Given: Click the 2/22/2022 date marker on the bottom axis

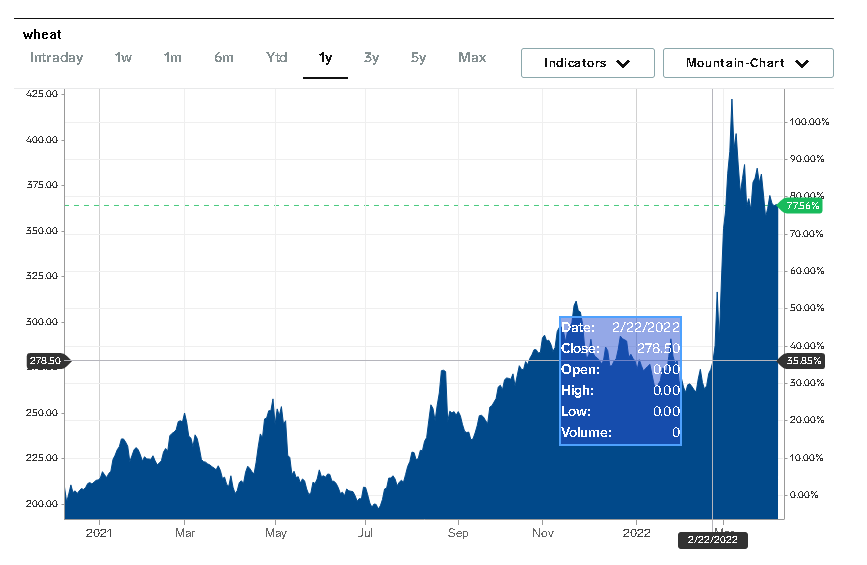Looking at the screenshot, I should click(x=713, y=540).
